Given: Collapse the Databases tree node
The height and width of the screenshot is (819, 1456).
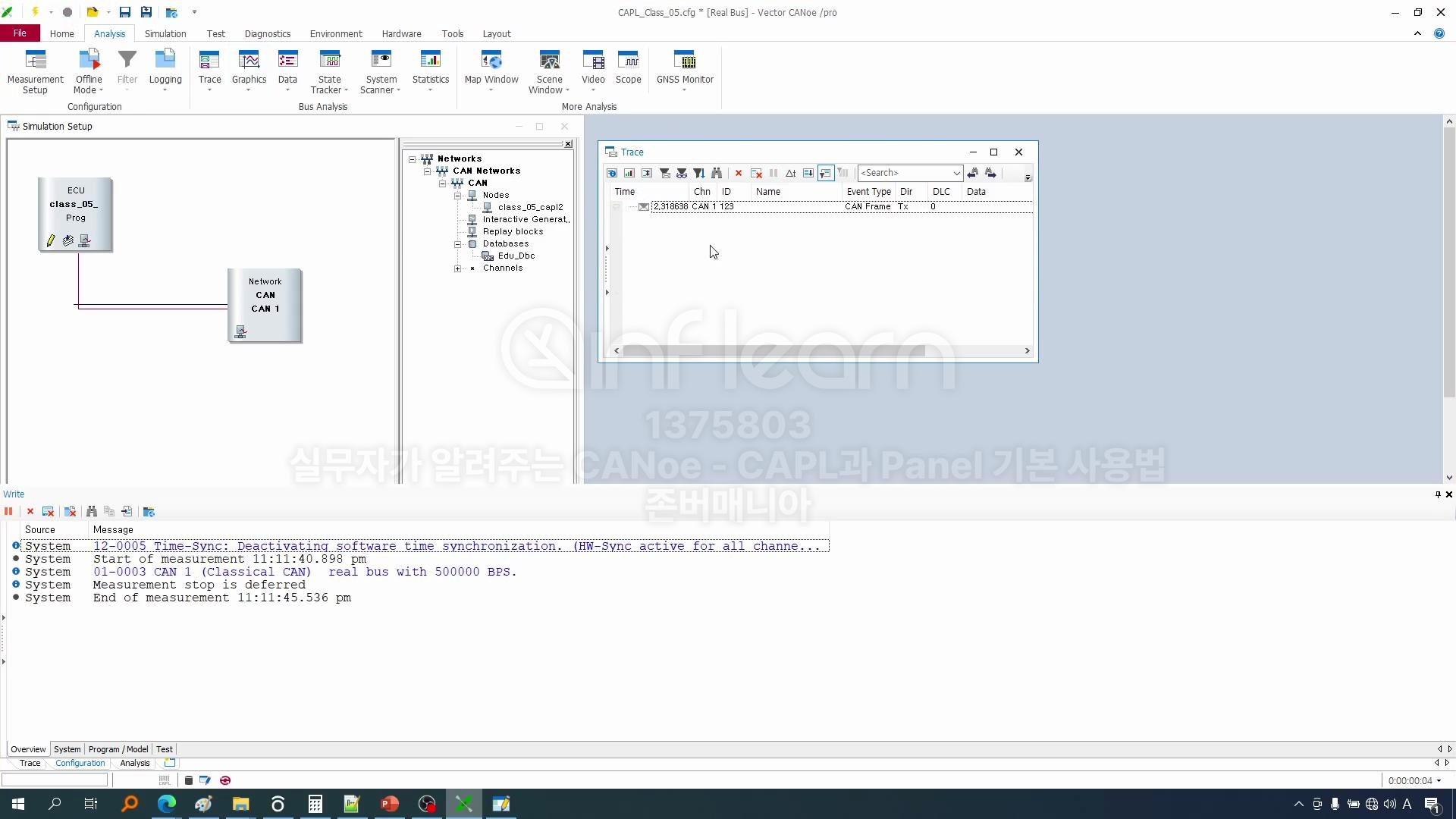Looking at the screenshot, I should click(x=457, y=244).
